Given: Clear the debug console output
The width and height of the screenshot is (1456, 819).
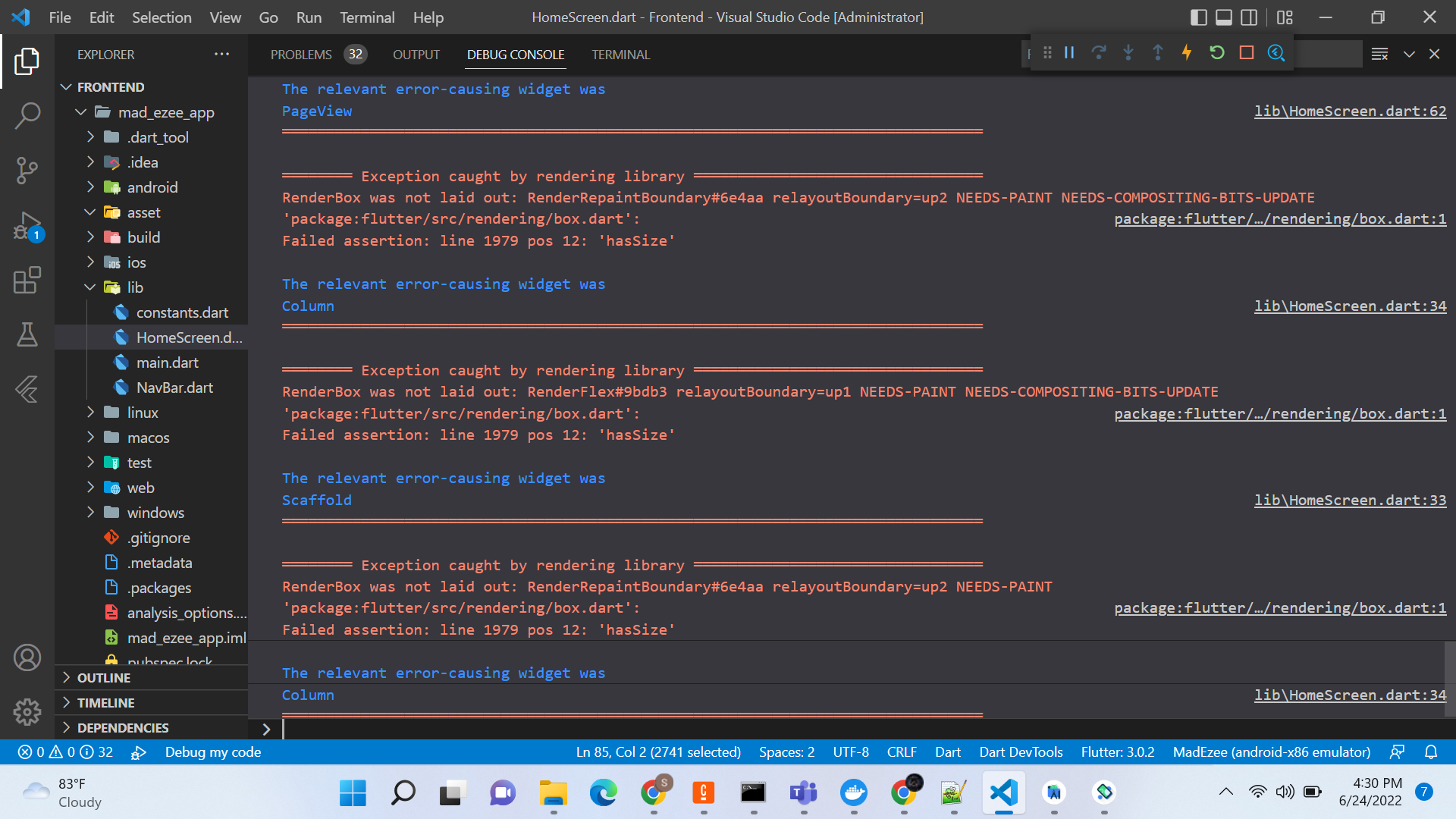Looking at the screenshot, I should [1380, 54].
